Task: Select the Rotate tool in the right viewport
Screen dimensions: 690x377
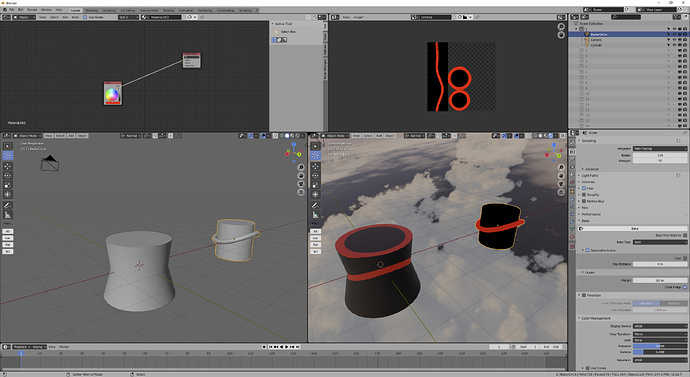Action: pyautogui.click(x=315, y=176)
